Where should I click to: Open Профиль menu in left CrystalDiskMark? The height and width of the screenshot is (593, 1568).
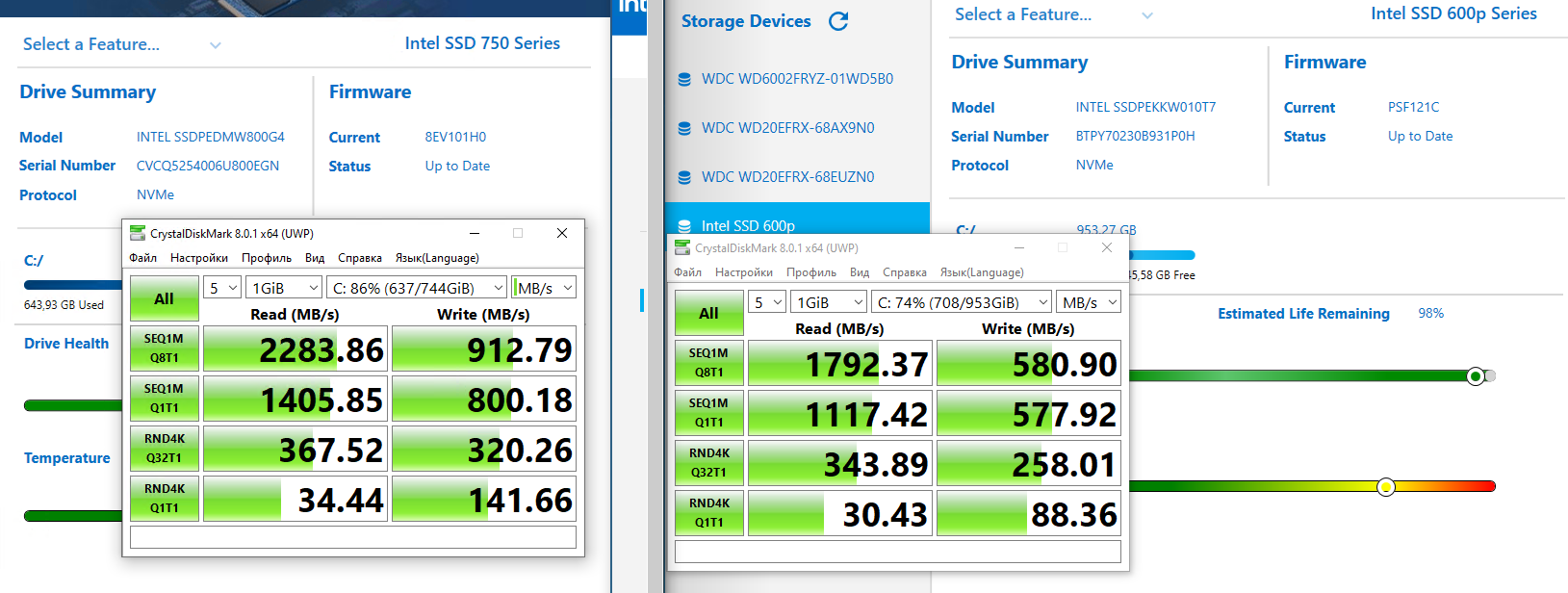267,258
